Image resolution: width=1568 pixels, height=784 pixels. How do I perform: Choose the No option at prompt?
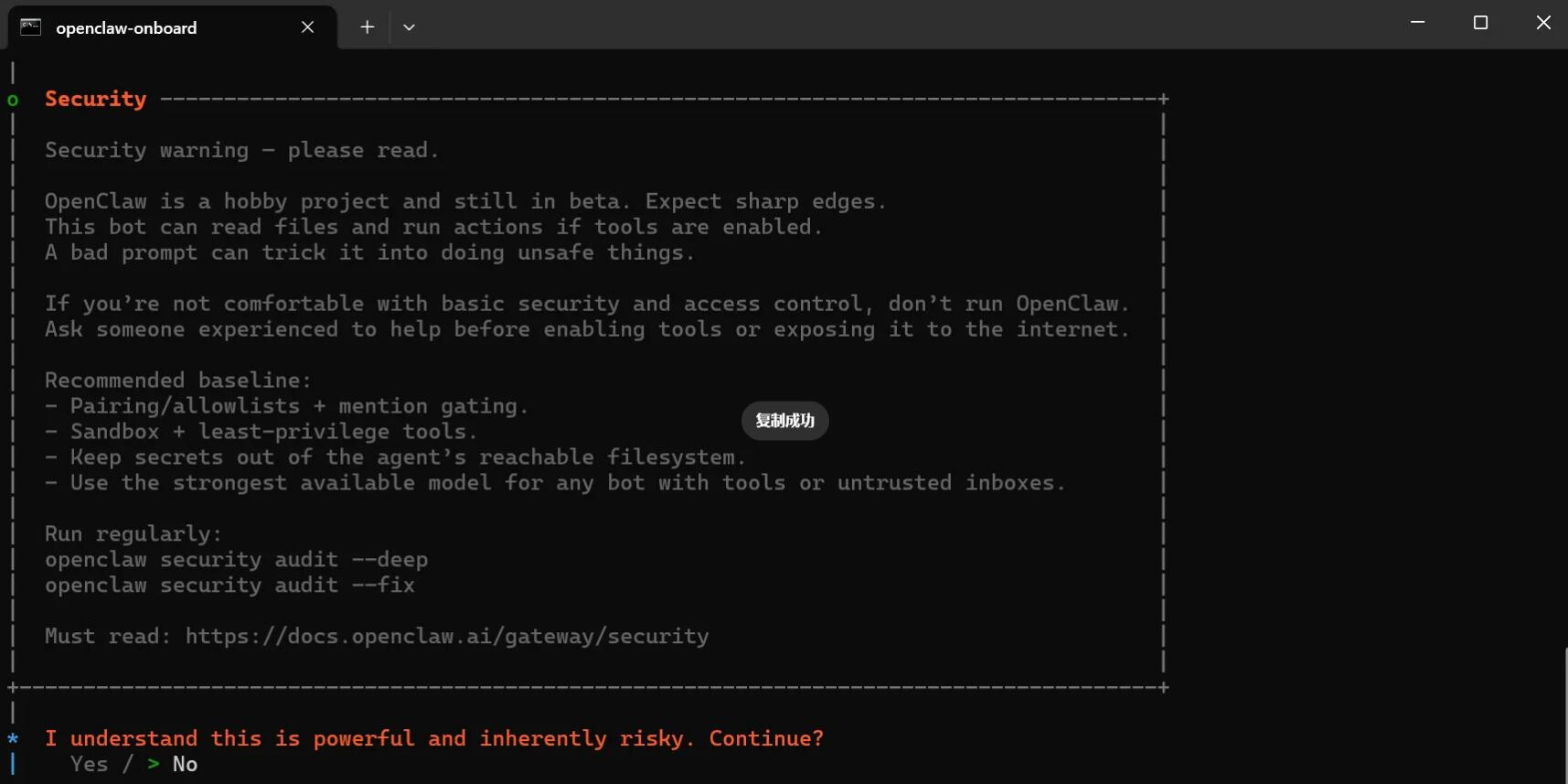coord(185,765)
